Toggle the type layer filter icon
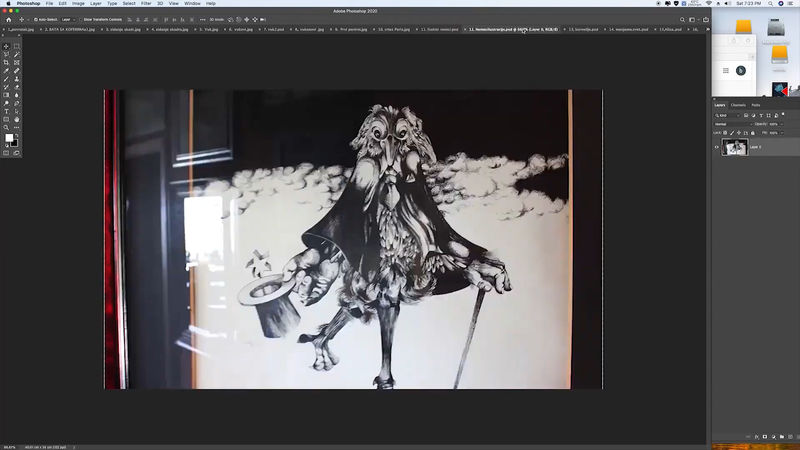Image resolution: width=800 pixels, height=450 pixels. [761, 115]
